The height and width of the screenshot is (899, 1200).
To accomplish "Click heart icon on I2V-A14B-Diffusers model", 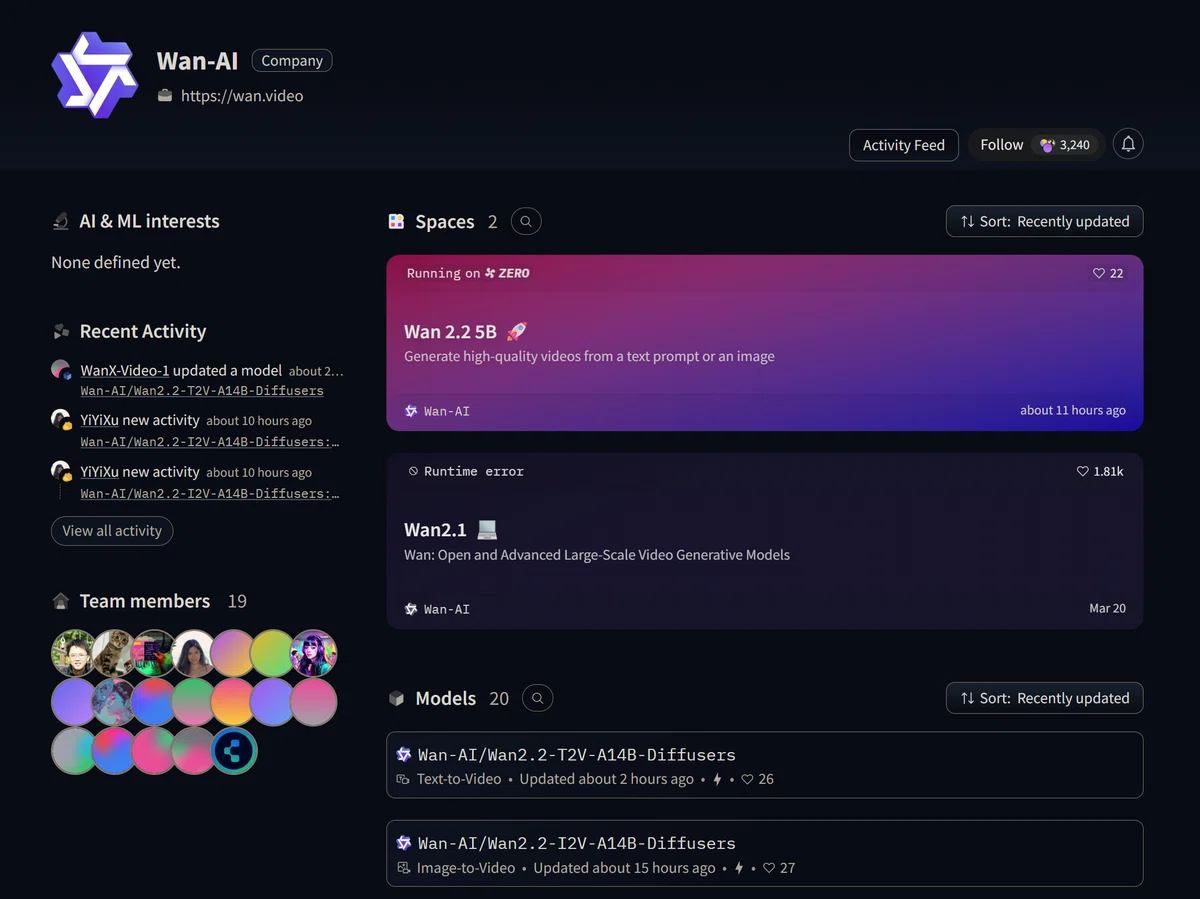I will (x=768, y=868).
